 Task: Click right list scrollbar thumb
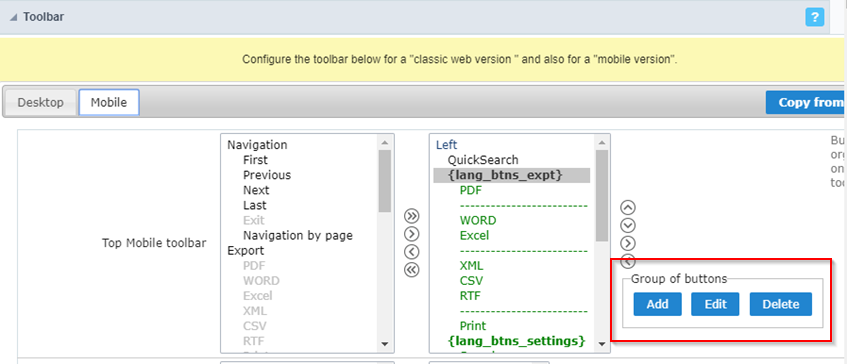[601, 196]
